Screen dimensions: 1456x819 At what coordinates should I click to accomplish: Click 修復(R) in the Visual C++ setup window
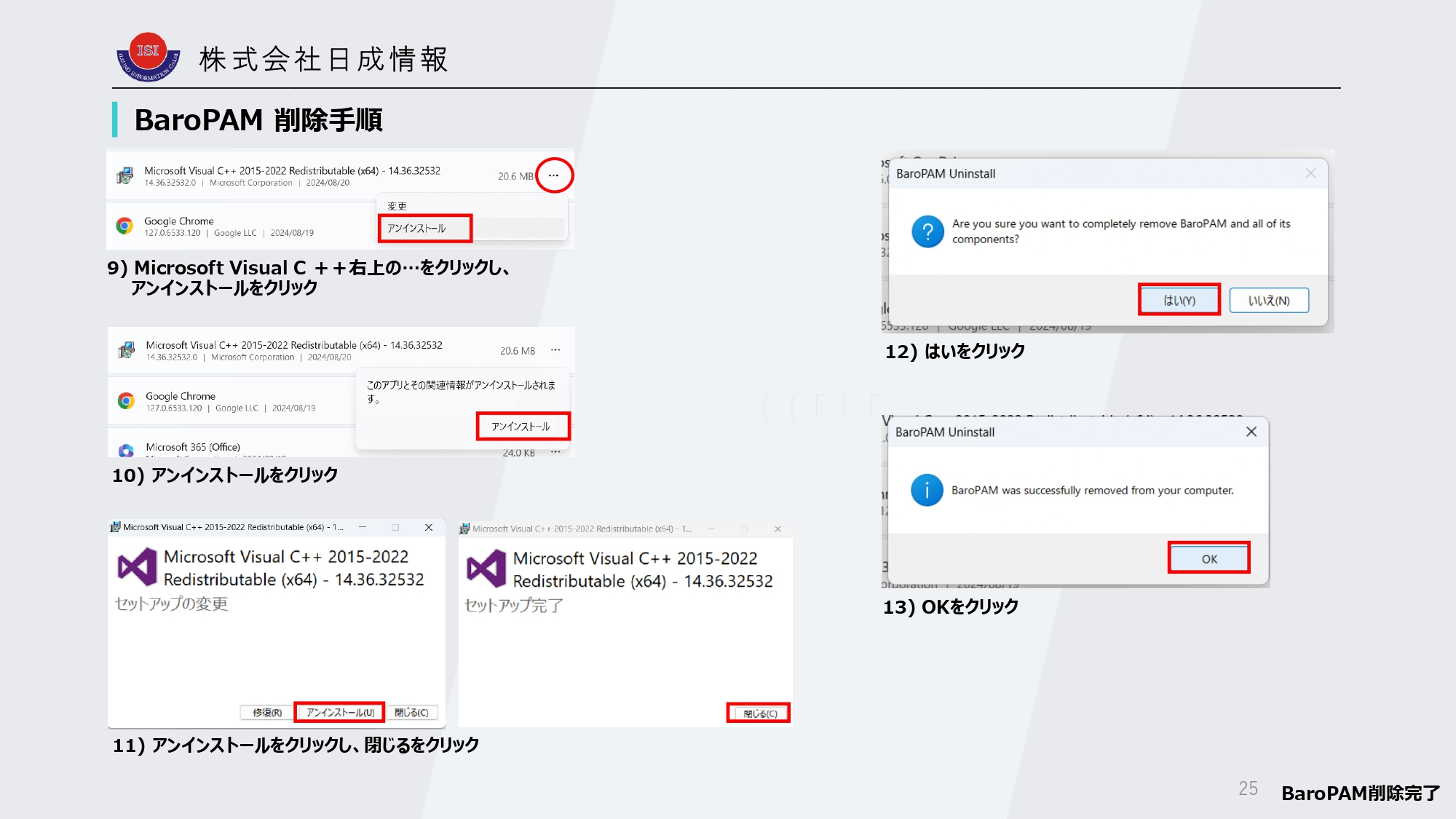point(267,713)
